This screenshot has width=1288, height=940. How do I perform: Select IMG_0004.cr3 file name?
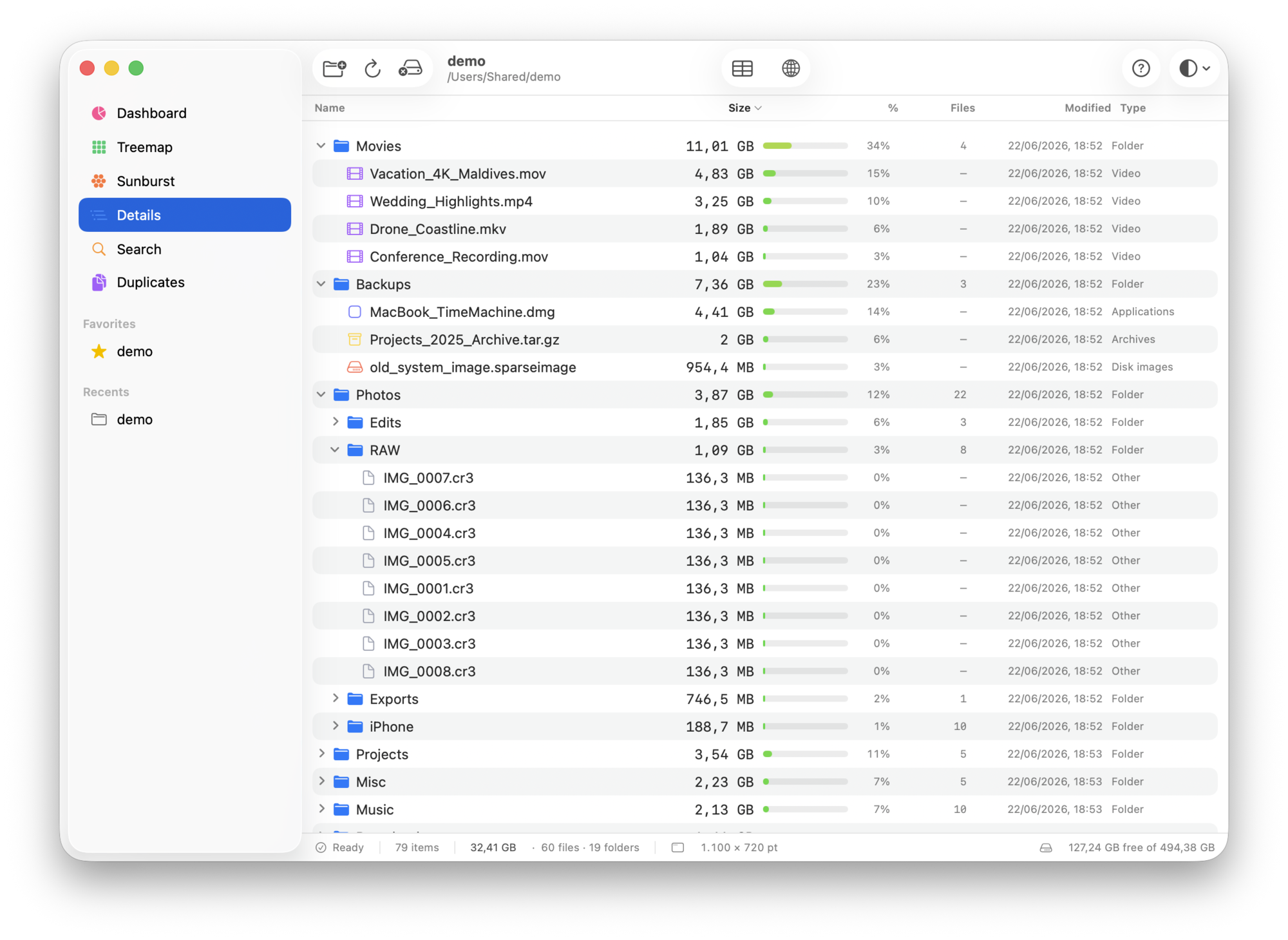430,533
